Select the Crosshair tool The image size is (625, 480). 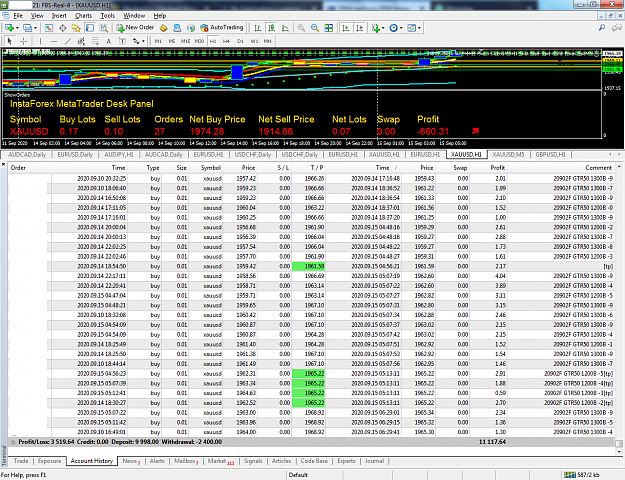[24, 41]
